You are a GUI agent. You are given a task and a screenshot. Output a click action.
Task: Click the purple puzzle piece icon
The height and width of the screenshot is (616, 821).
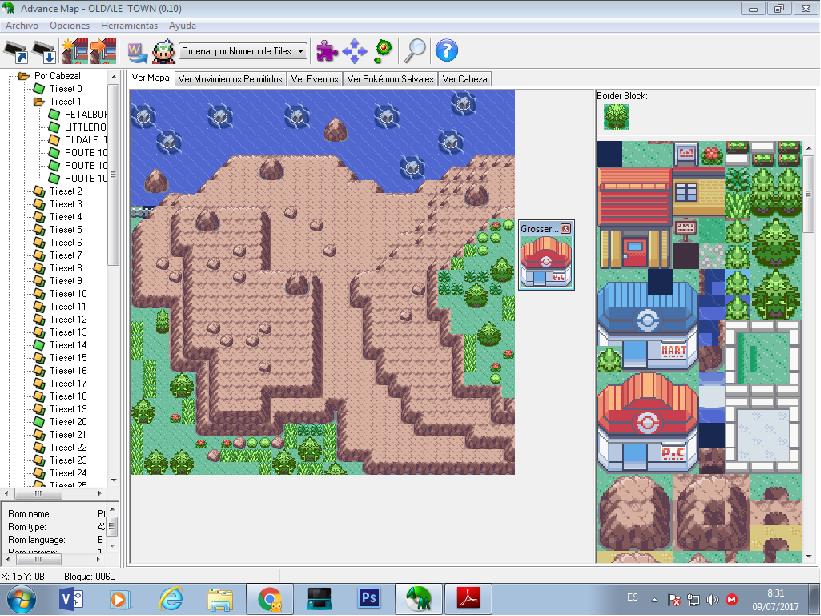[x=326, y=50]
